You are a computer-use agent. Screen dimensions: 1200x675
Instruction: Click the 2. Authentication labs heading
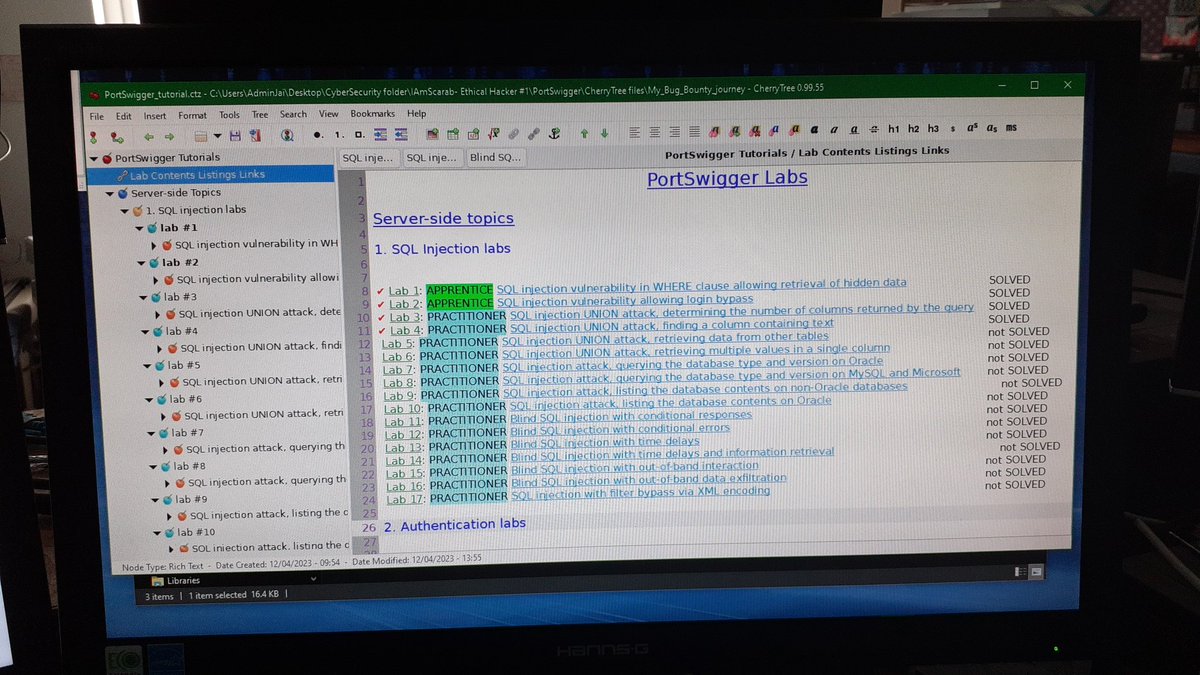pyautogui.click(x=455, y=524)
